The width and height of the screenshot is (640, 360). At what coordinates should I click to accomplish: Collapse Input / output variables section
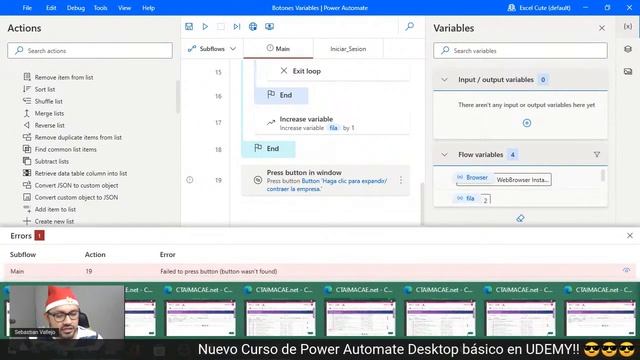[444, 80]
